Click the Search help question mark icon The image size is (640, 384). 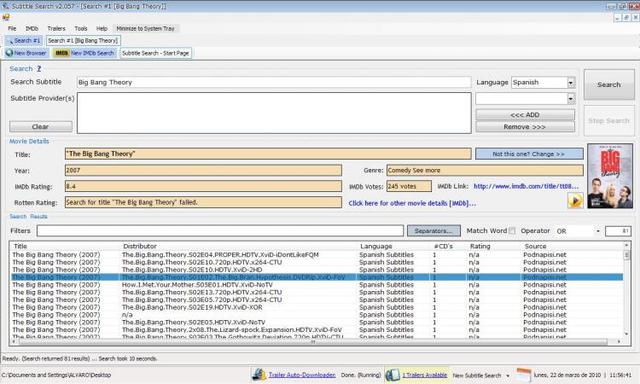[39, 69]
